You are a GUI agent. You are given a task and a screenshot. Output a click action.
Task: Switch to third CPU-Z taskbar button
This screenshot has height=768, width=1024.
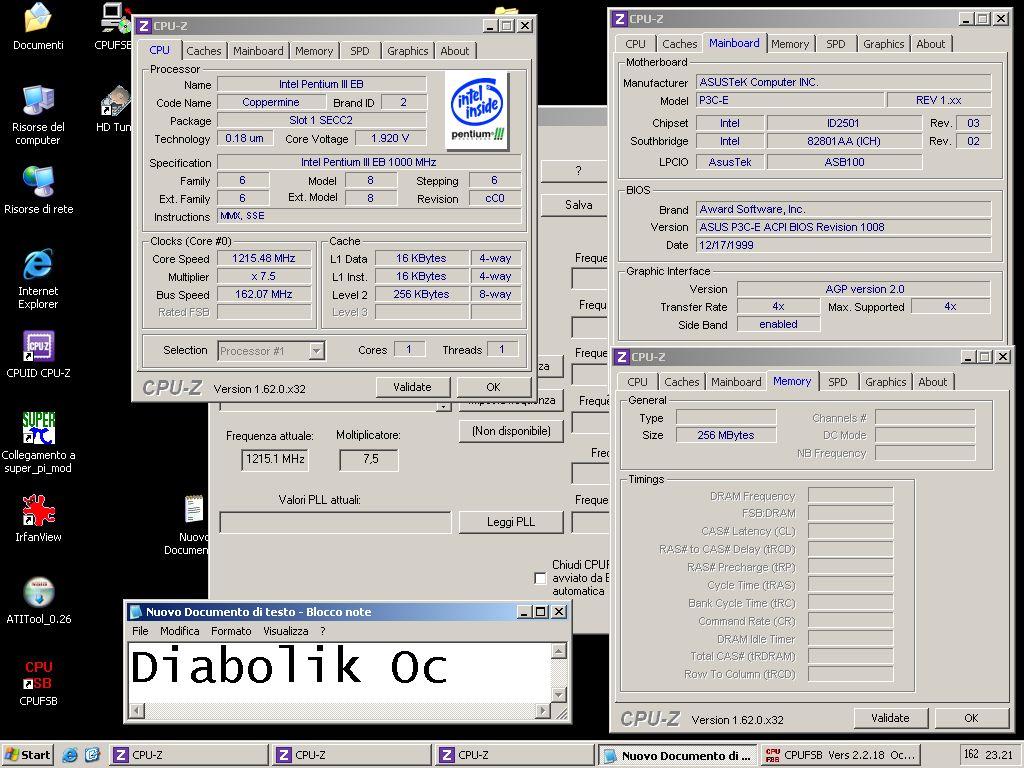point(515,755)
